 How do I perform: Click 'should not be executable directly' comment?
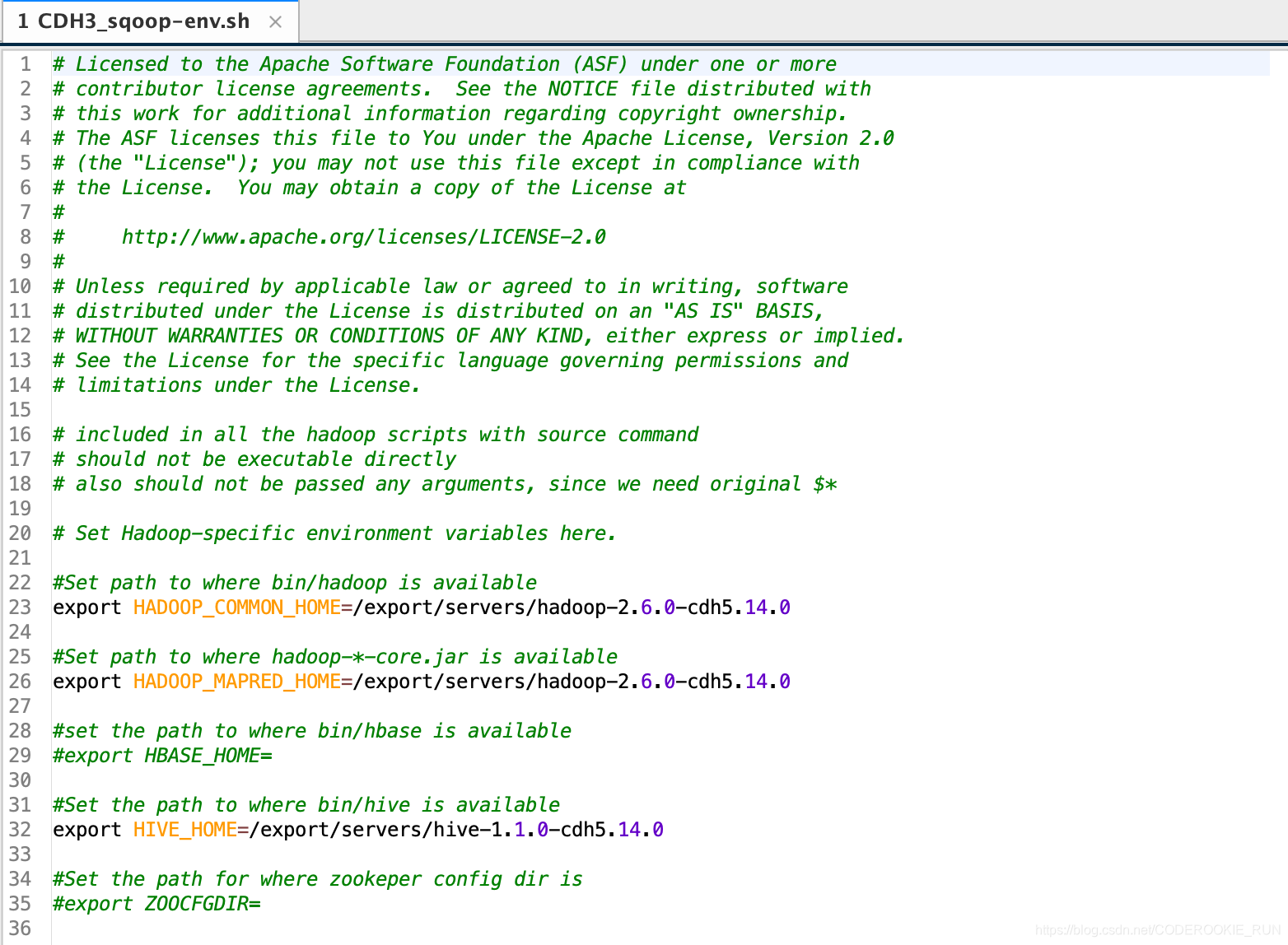click(254, 459)
